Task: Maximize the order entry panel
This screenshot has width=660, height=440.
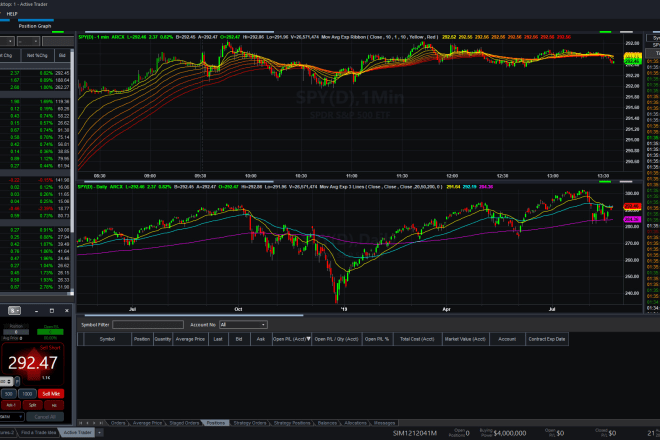Action: pos(52,311)
